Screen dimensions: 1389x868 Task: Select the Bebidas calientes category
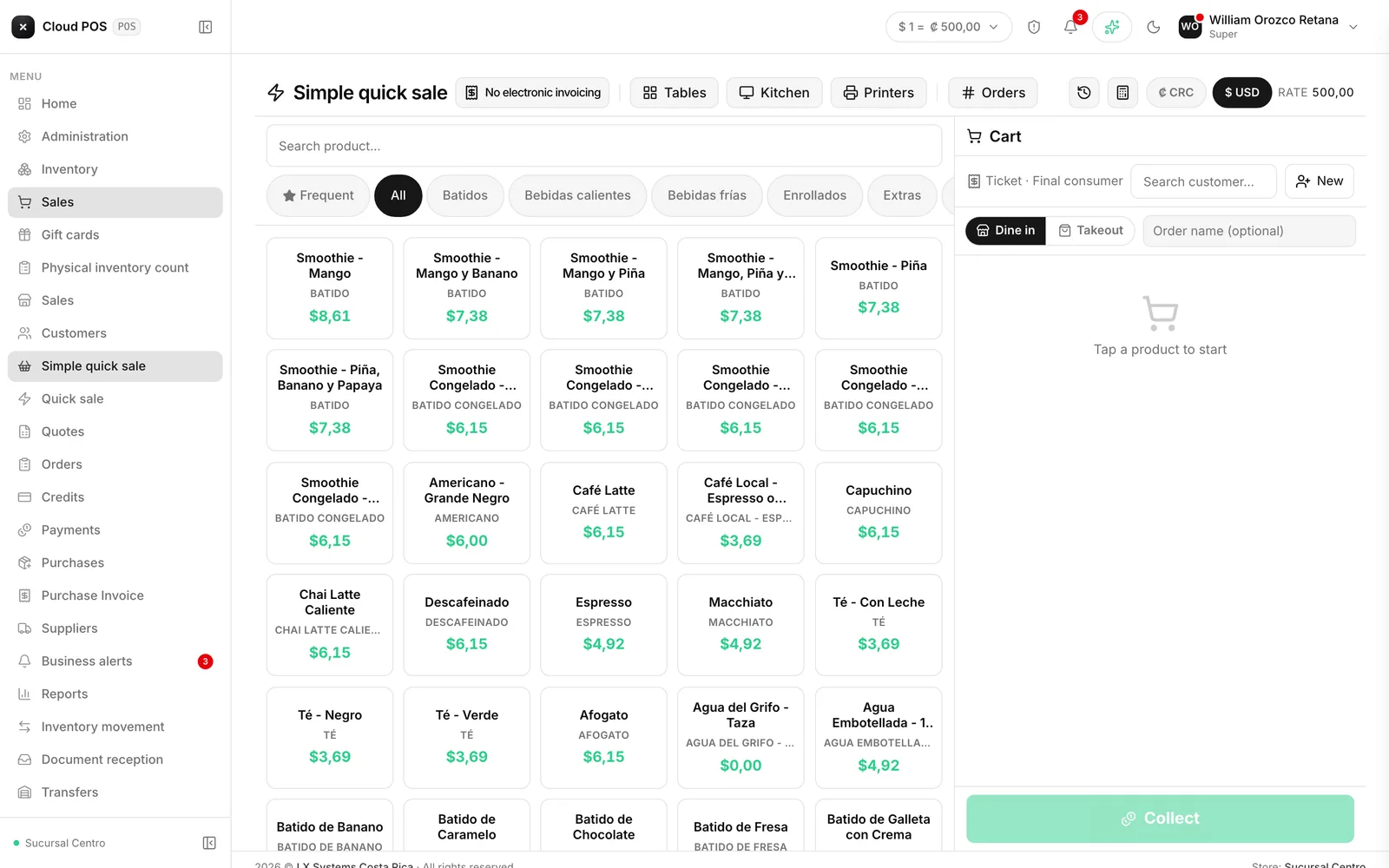click(577, 196)
